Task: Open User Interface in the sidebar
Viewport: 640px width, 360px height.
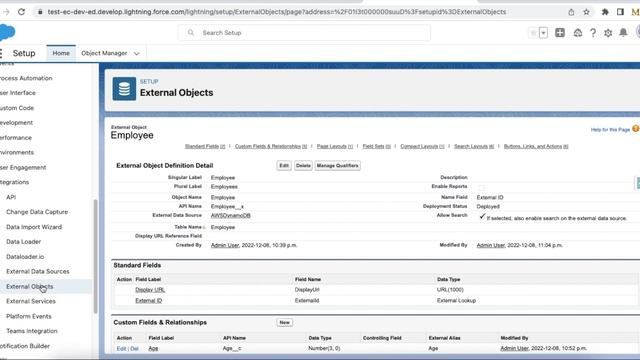Action: (18, 93)
